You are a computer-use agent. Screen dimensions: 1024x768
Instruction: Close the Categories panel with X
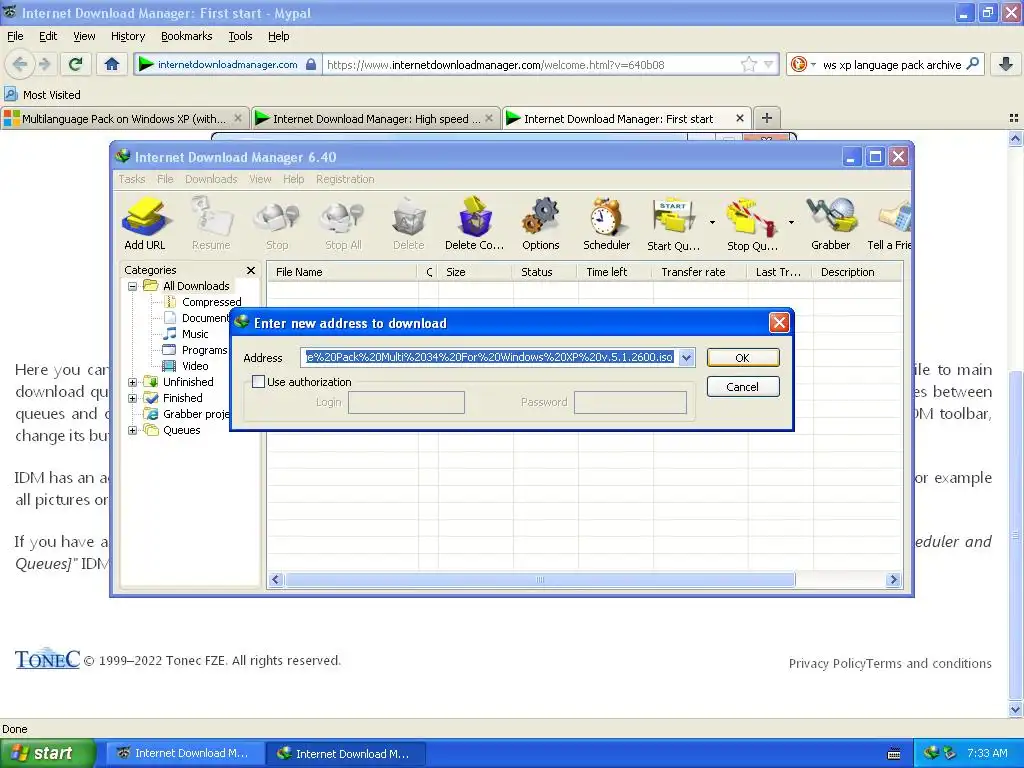coord(251,270)
